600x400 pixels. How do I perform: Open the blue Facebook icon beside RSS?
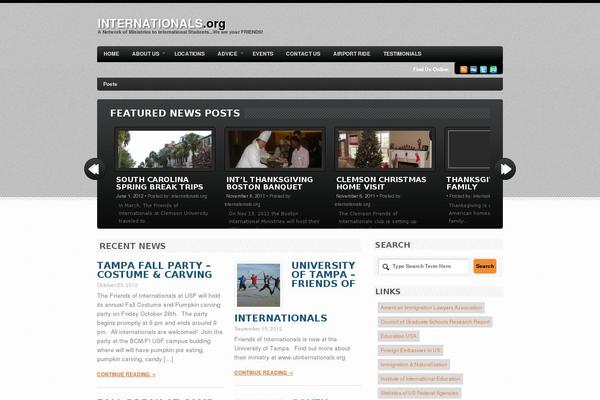[x=473, y=69]
